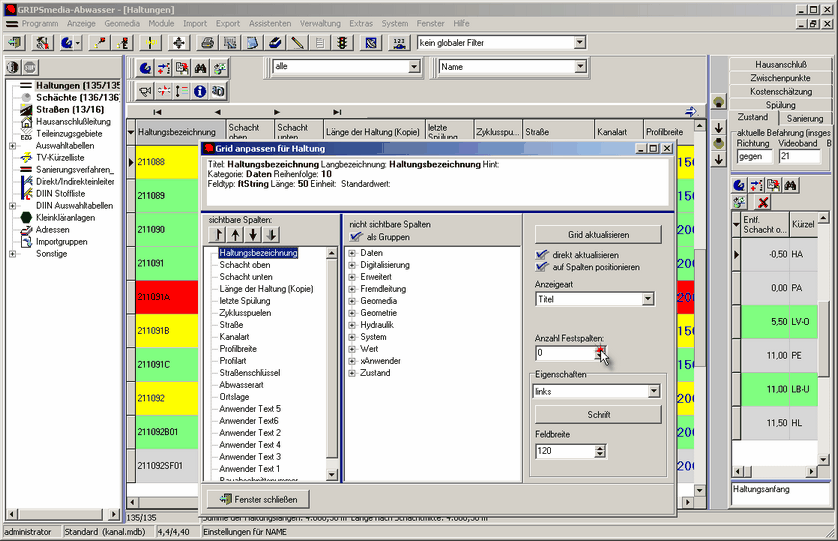Screen dimensions: 838x541
Task: Click the 'Fenster schließen' button
Action: click(257, 499)
